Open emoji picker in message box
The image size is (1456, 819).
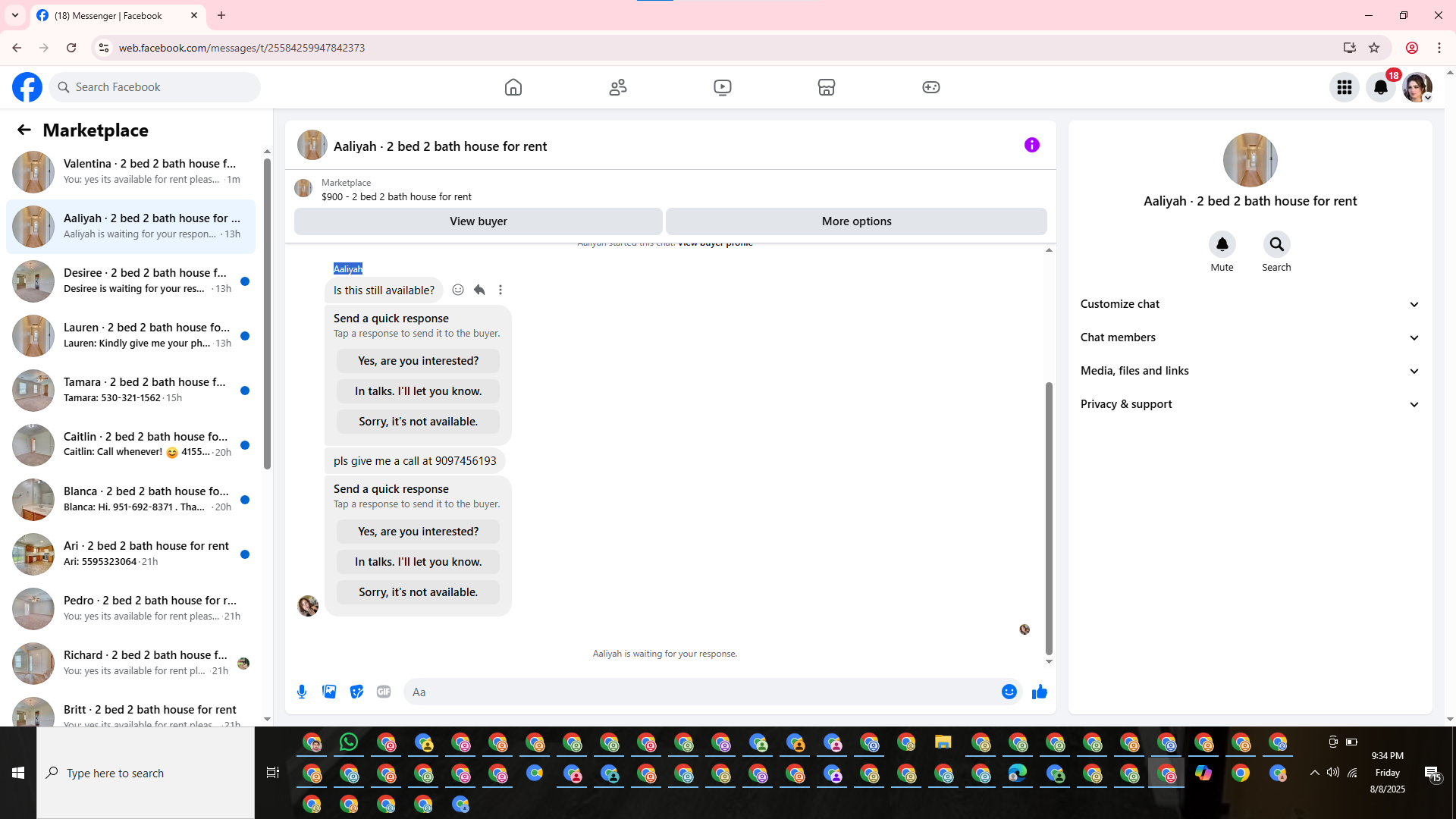point(1009,692)
